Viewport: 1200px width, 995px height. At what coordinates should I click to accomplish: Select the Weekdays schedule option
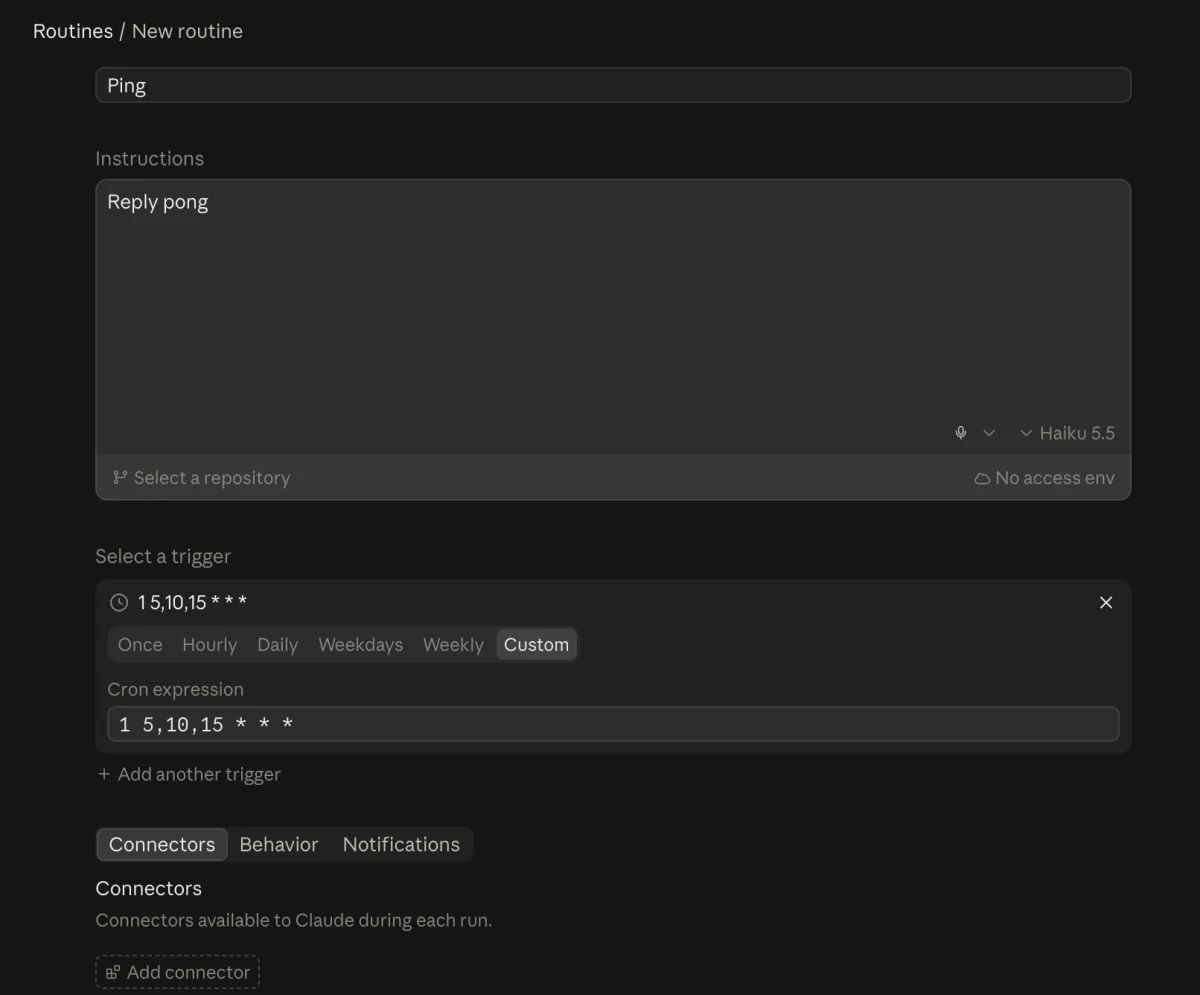(x=360, y=645)
